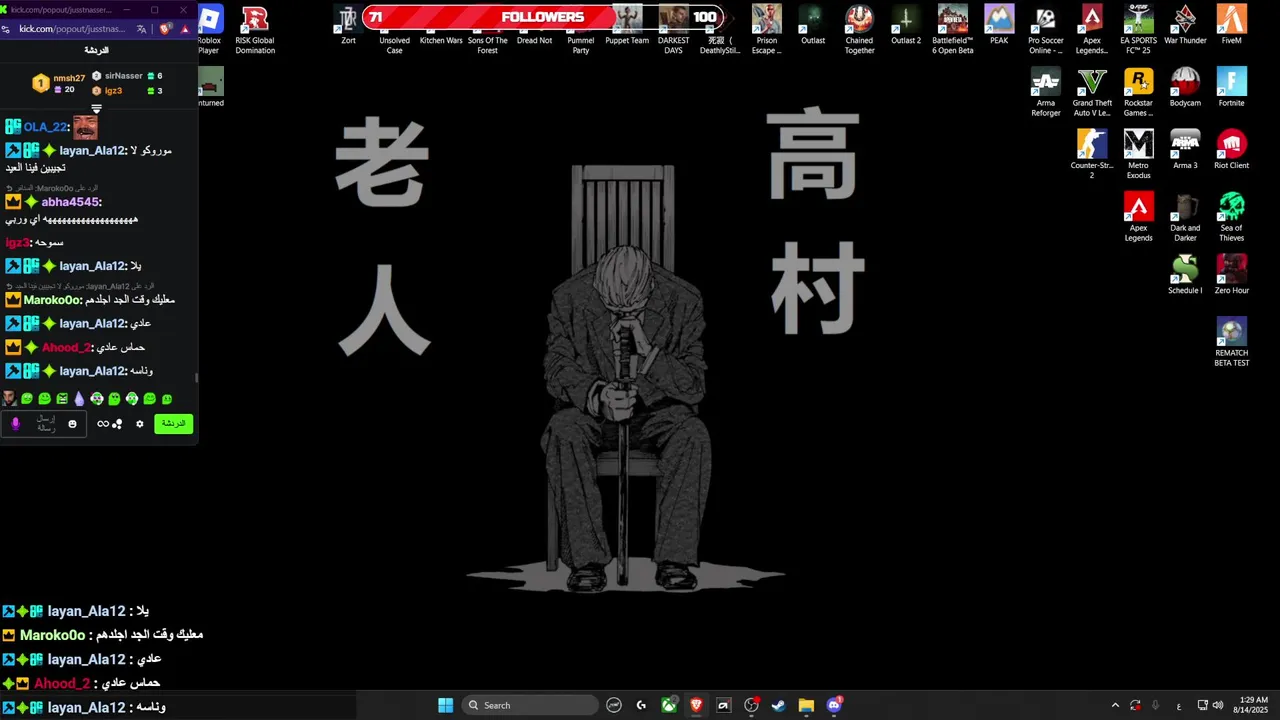Open the Unsolved Case desktop icon
Screen dimensions: 1280x720
pos(394,29)
